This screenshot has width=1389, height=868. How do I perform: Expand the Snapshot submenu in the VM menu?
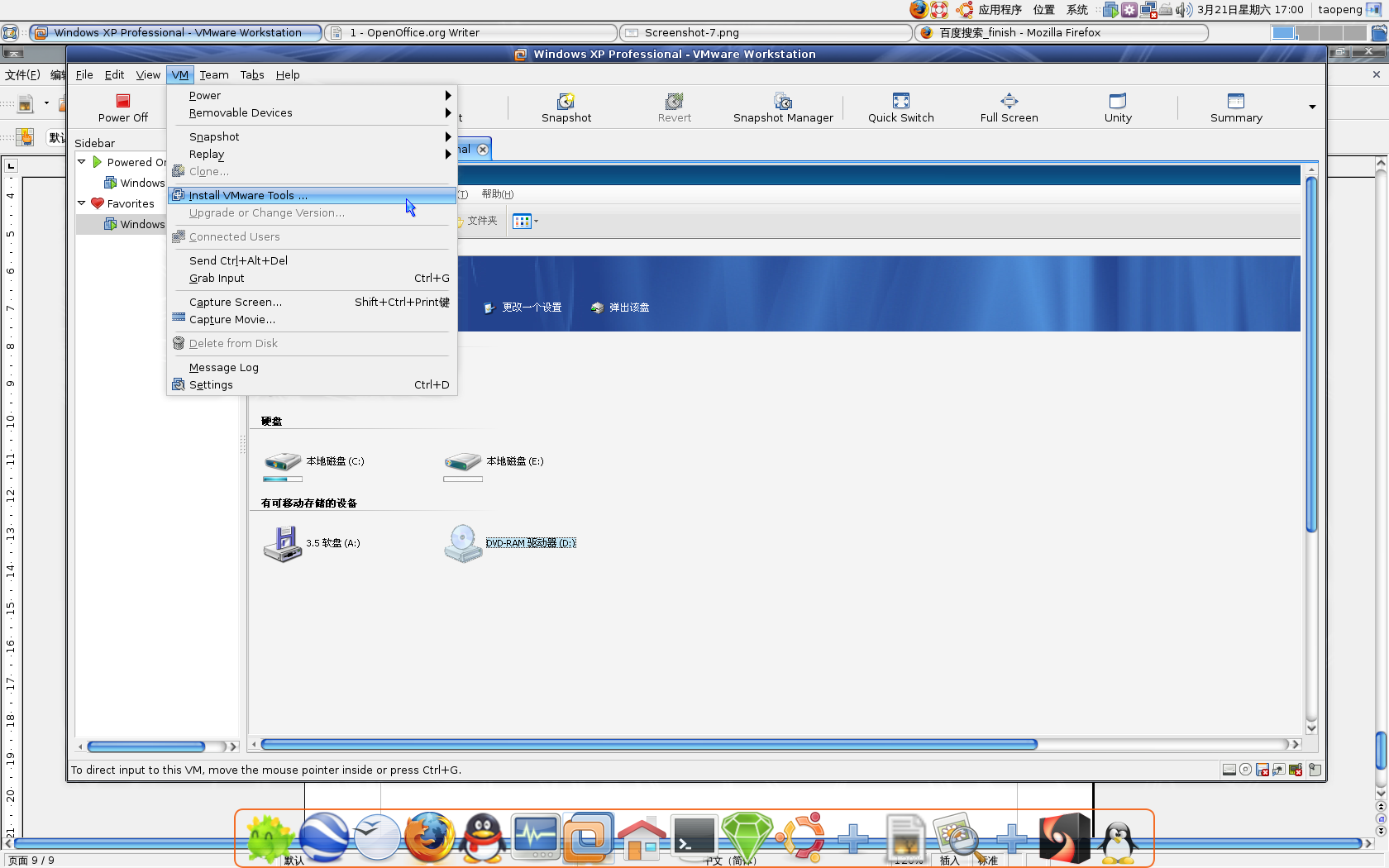(x=312, y=136)
